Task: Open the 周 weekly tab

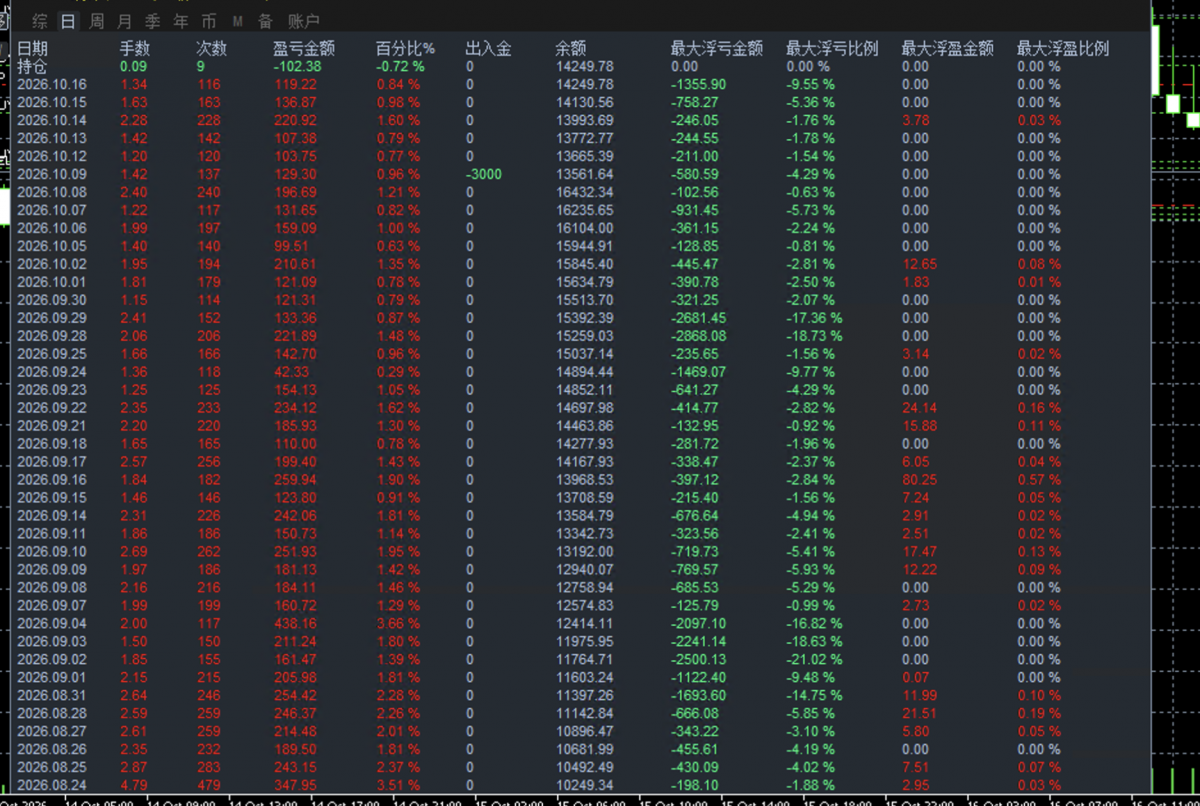Action: pos(96,21)
